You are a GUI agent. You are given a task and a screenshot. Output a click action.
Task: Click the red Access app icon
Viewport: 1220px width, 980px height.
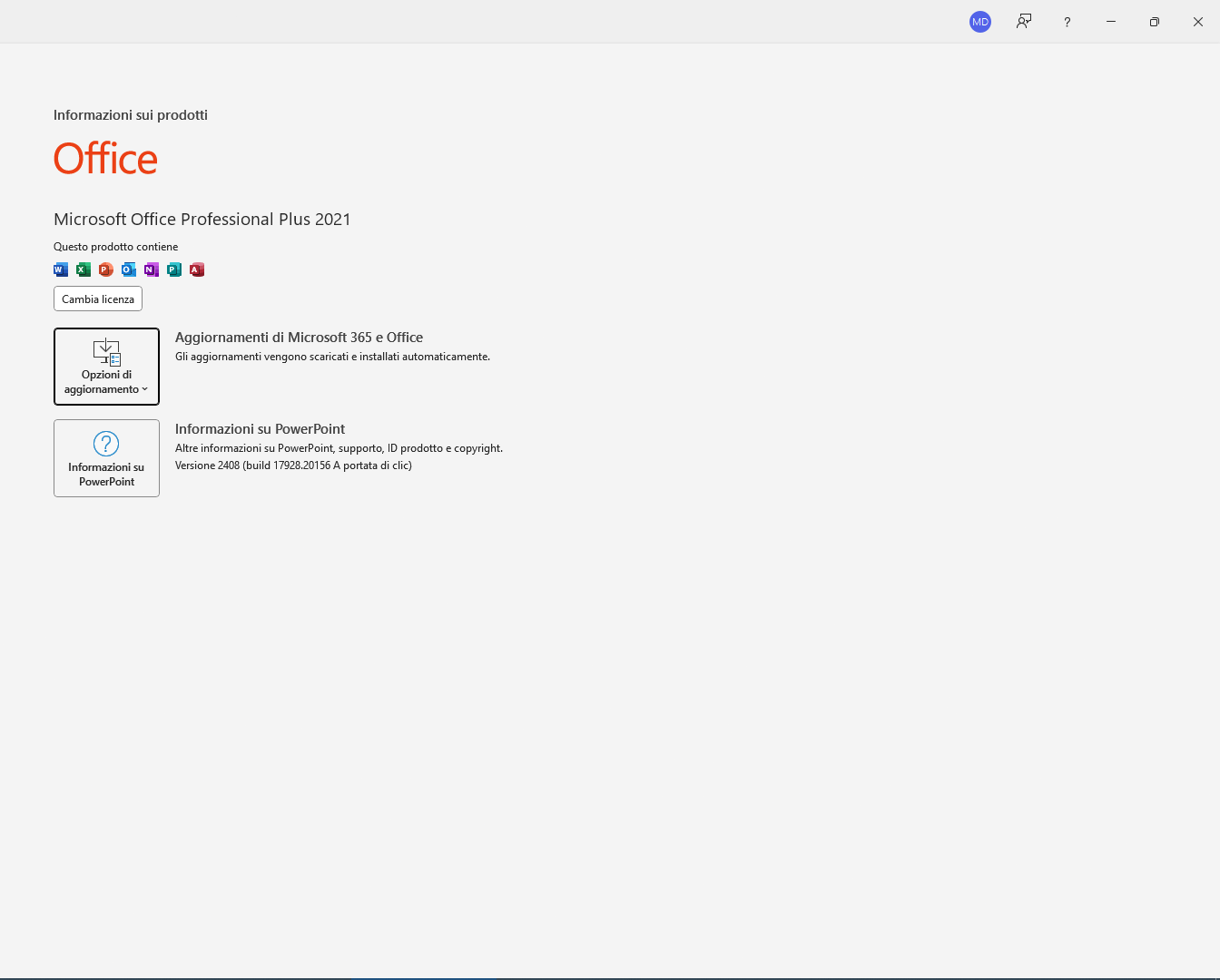[197, 269]
